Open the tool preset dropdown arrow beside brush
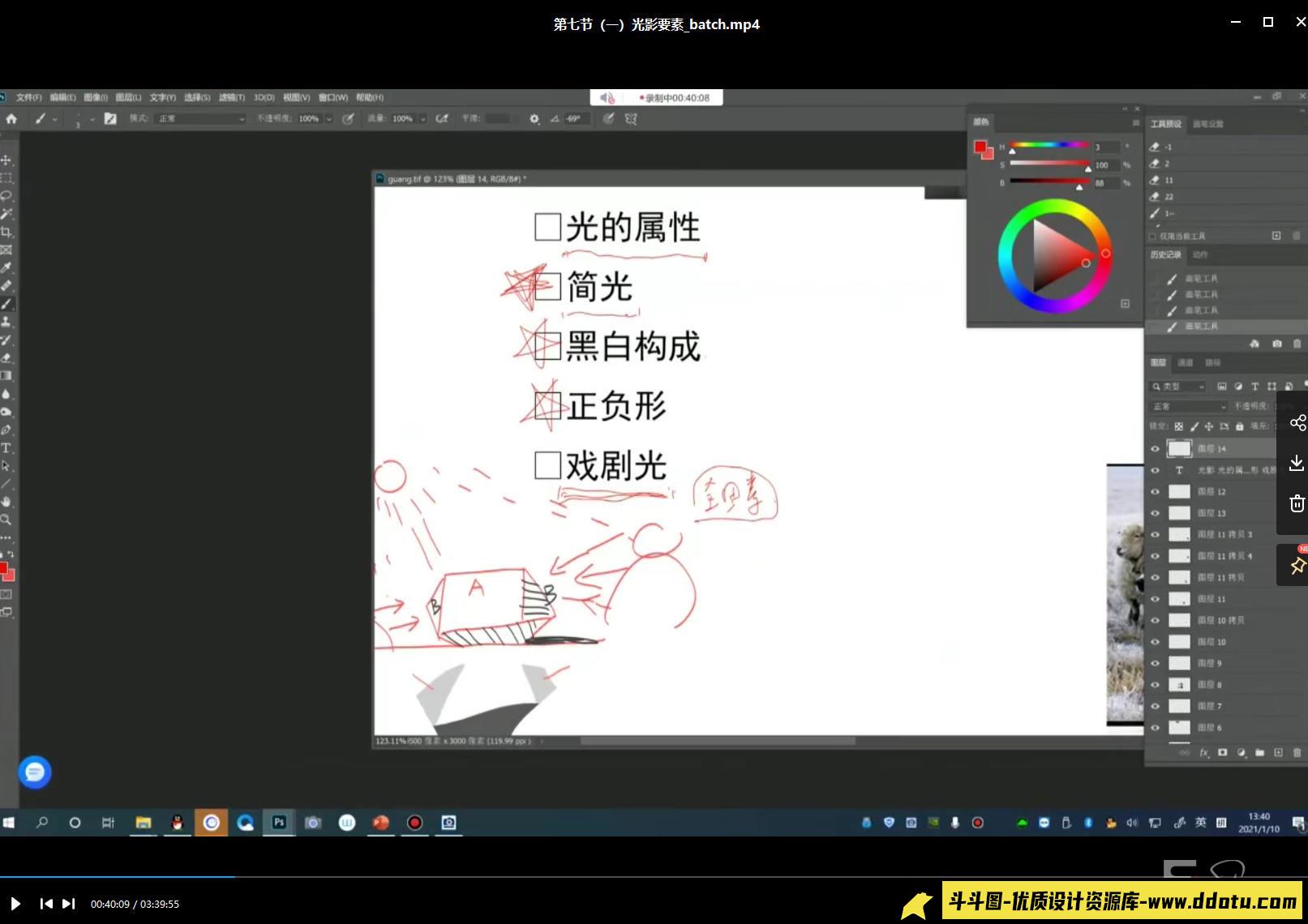The width and height of the screenshot is (1308, 924). click(55, 118)
